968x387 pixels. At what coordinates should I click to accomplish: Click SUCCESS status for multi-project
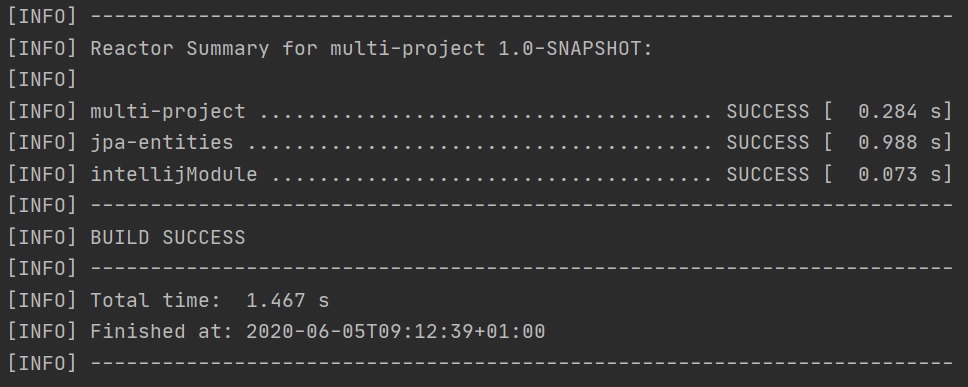coord(767,111)
